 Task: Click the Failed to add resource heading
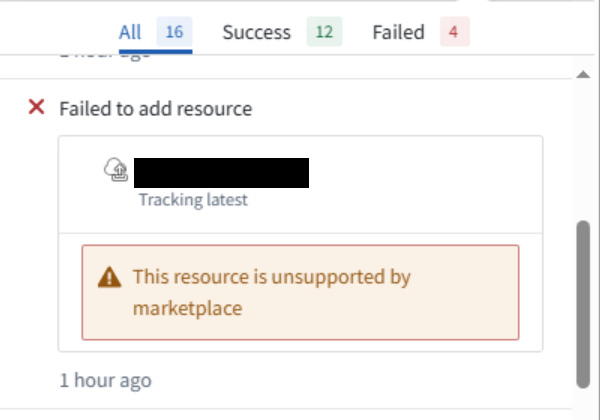coord(156,109)
